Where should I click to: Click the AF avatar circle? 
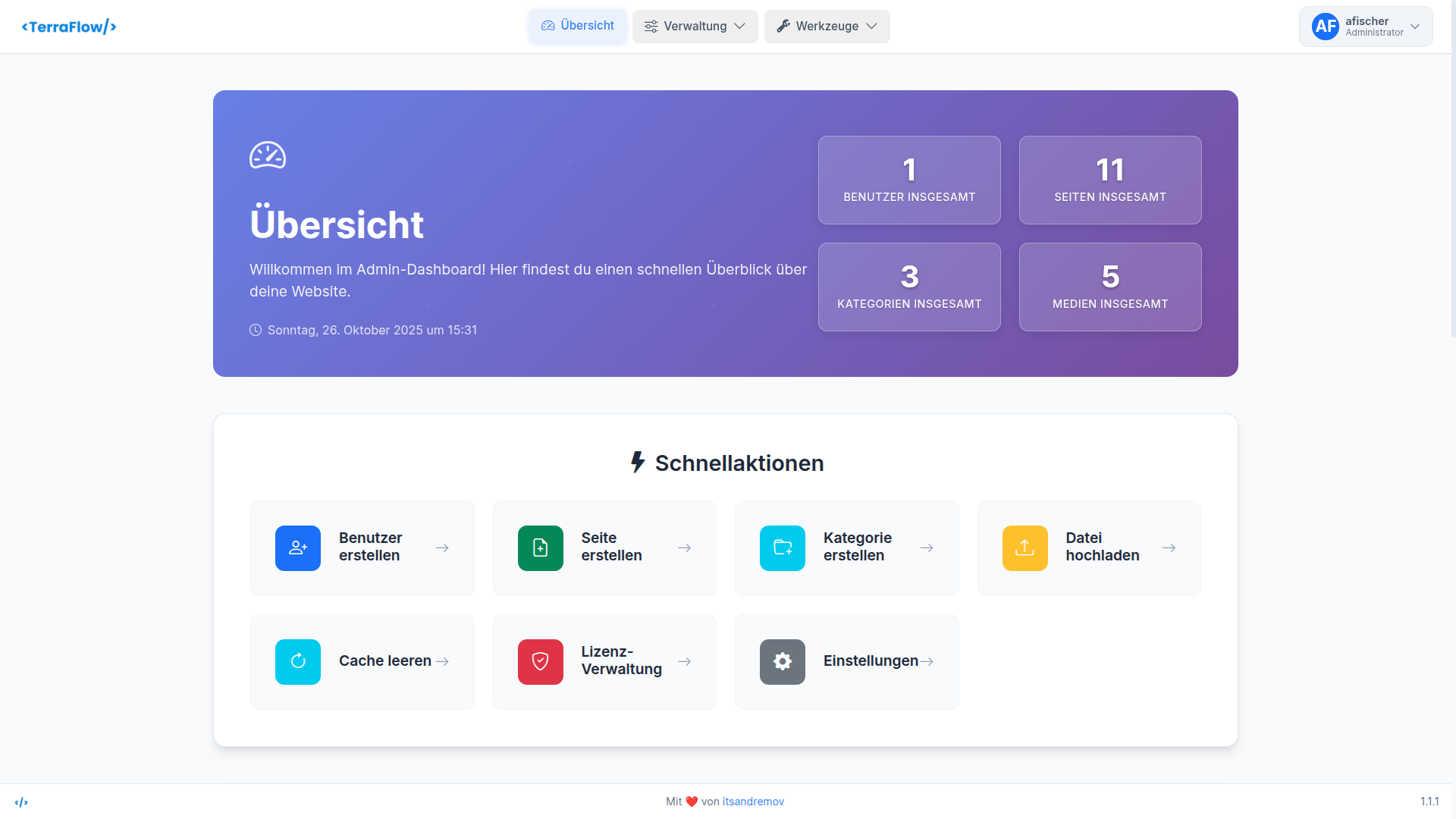pyautogui.click(x=1325, y=26)
